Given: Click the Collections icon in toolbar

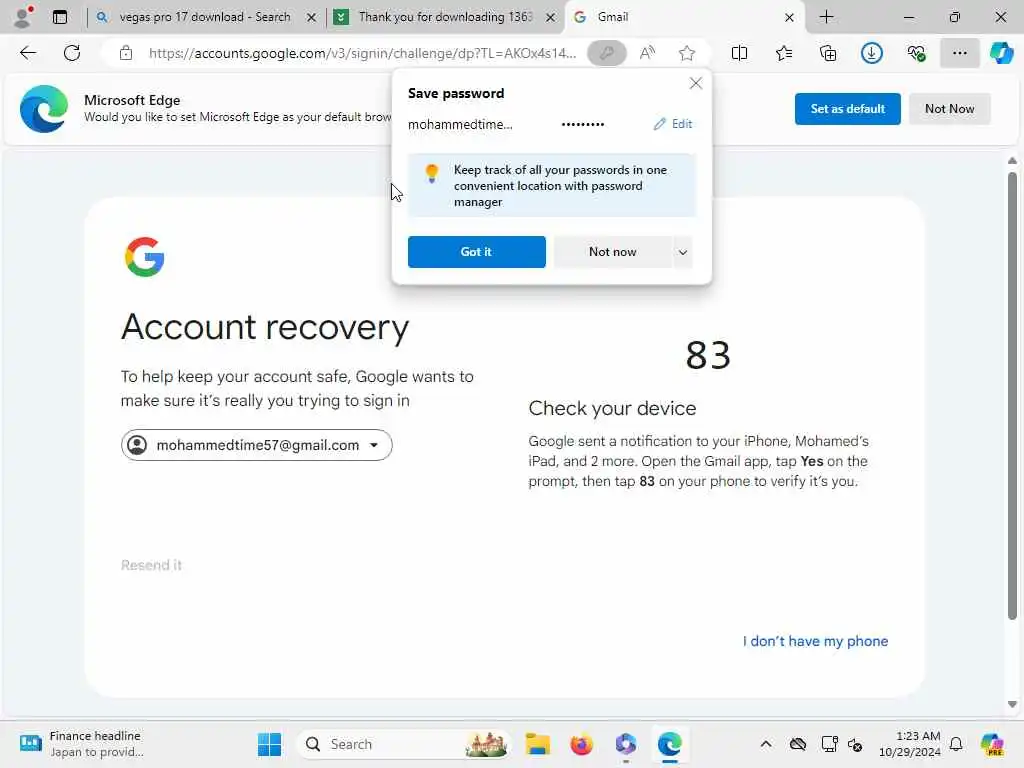Looking at the screenshot, I should [x=827, y=53].
